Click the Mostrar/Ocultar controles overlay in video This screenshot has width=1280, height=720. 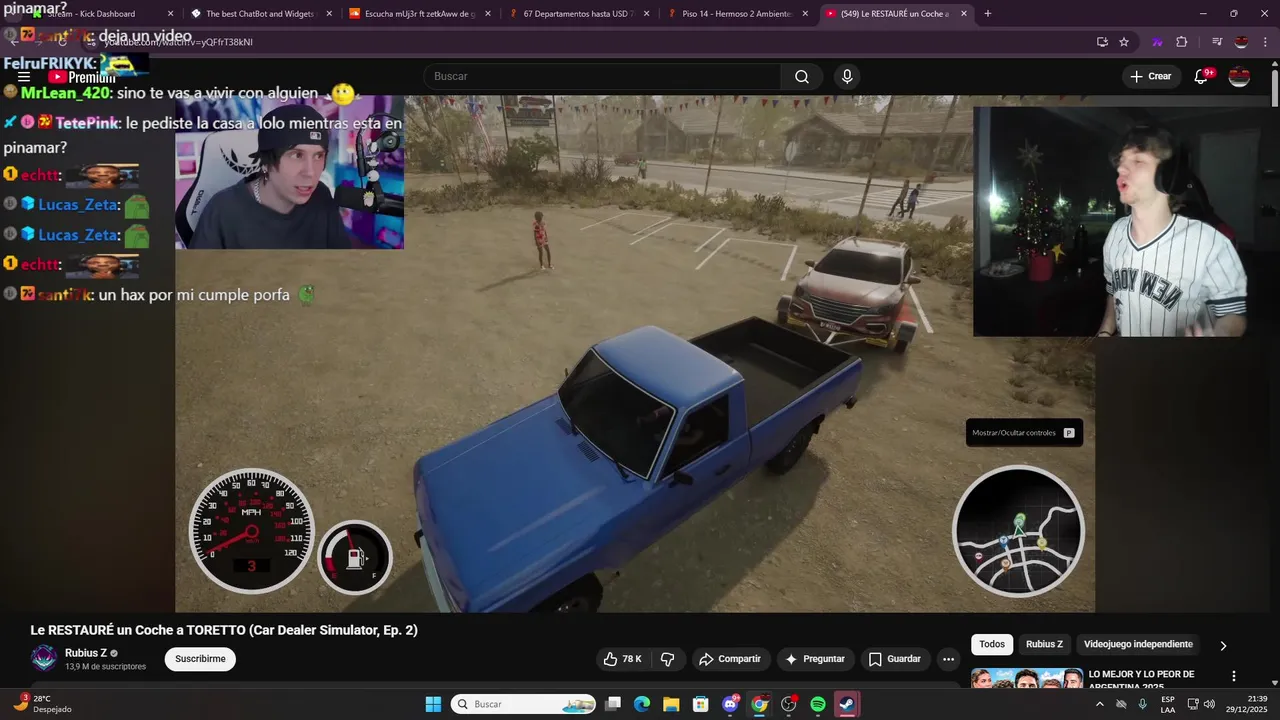(1024, 433)
